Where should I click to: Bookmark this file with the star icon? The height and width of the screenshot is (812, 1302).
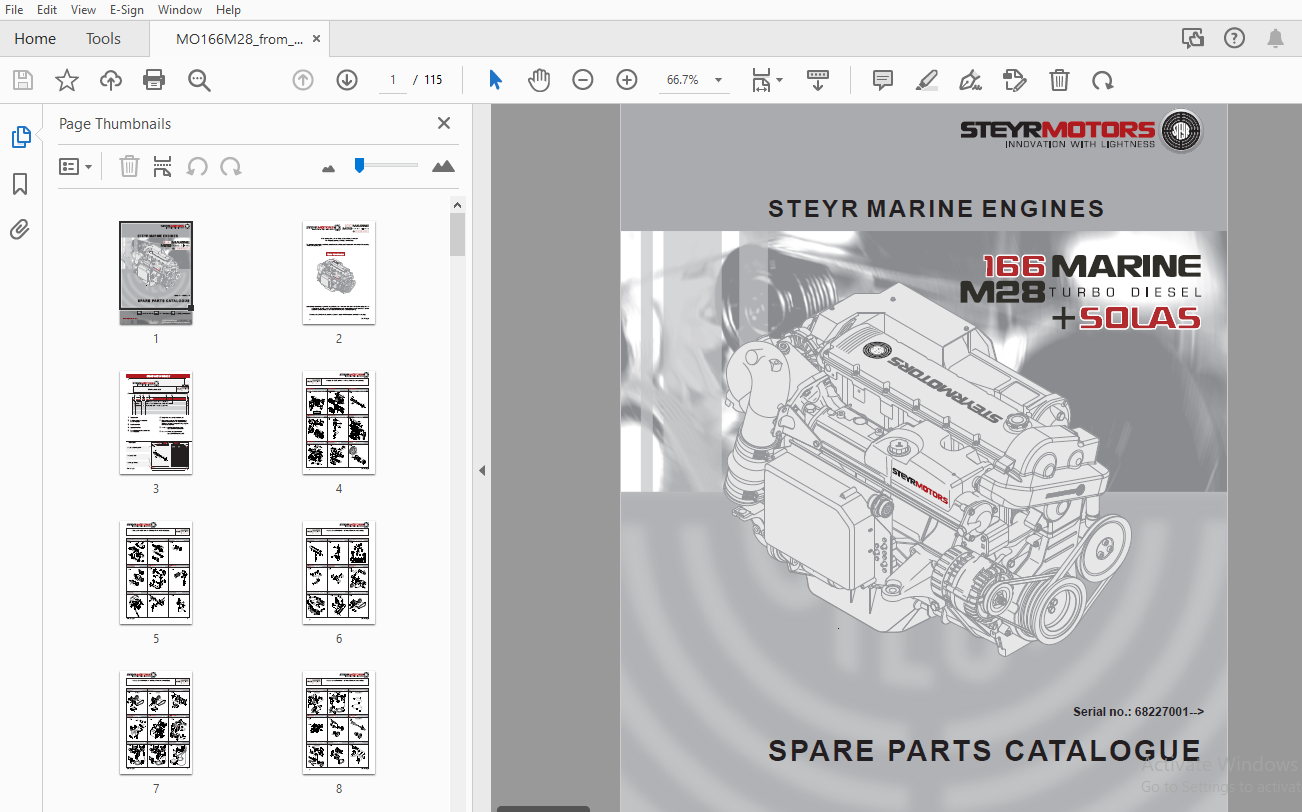pos(66,80)
